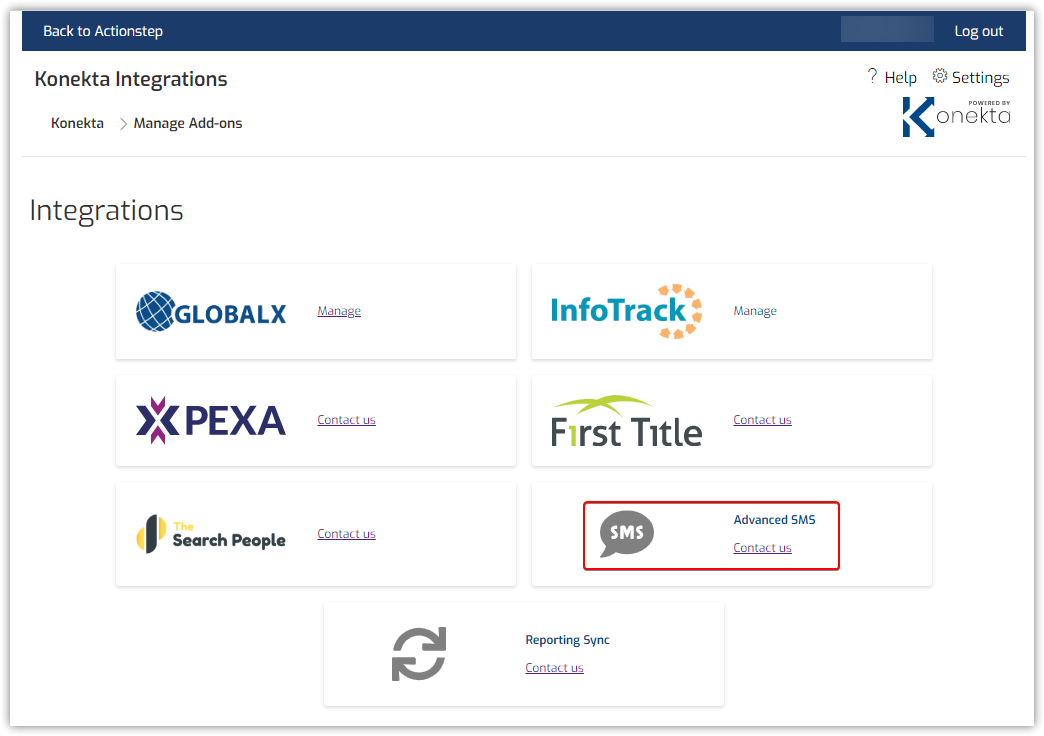Click the Advanced SMS title
The width and height of the screenshot is (1044, 736).
point(774,520)
